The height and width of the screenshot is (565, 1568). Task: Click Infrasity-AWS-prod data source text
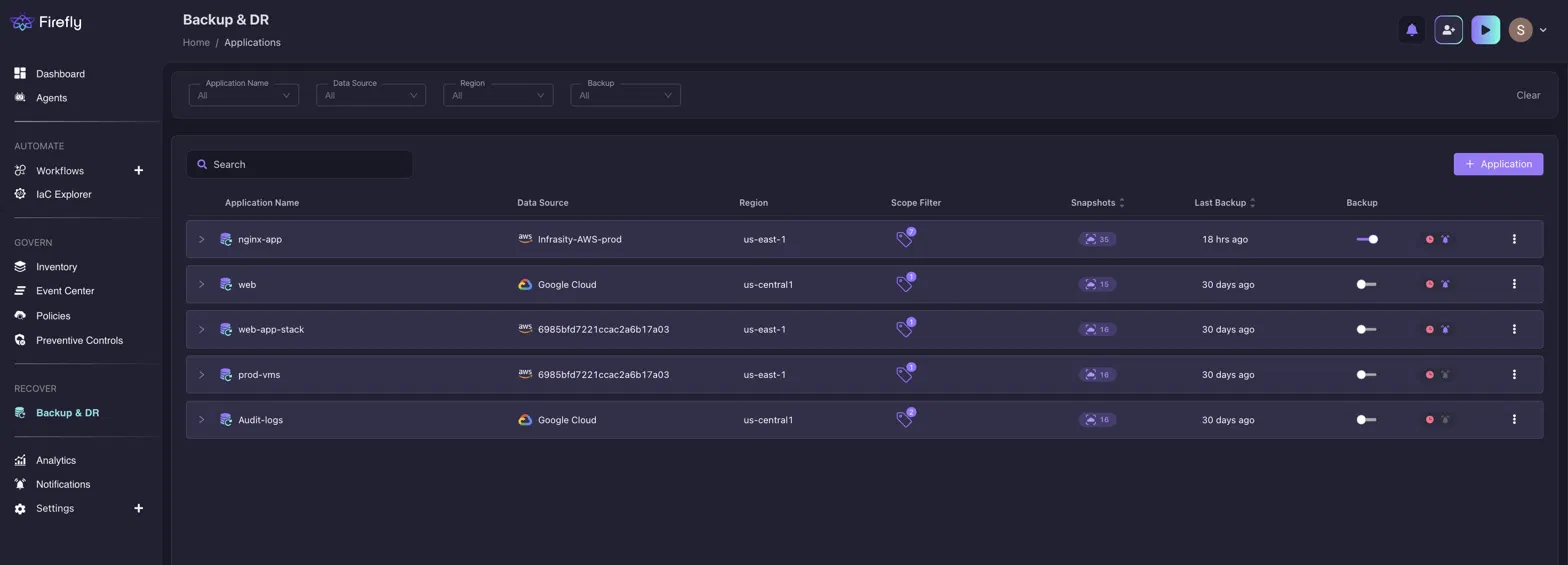(x=580, y=239)
